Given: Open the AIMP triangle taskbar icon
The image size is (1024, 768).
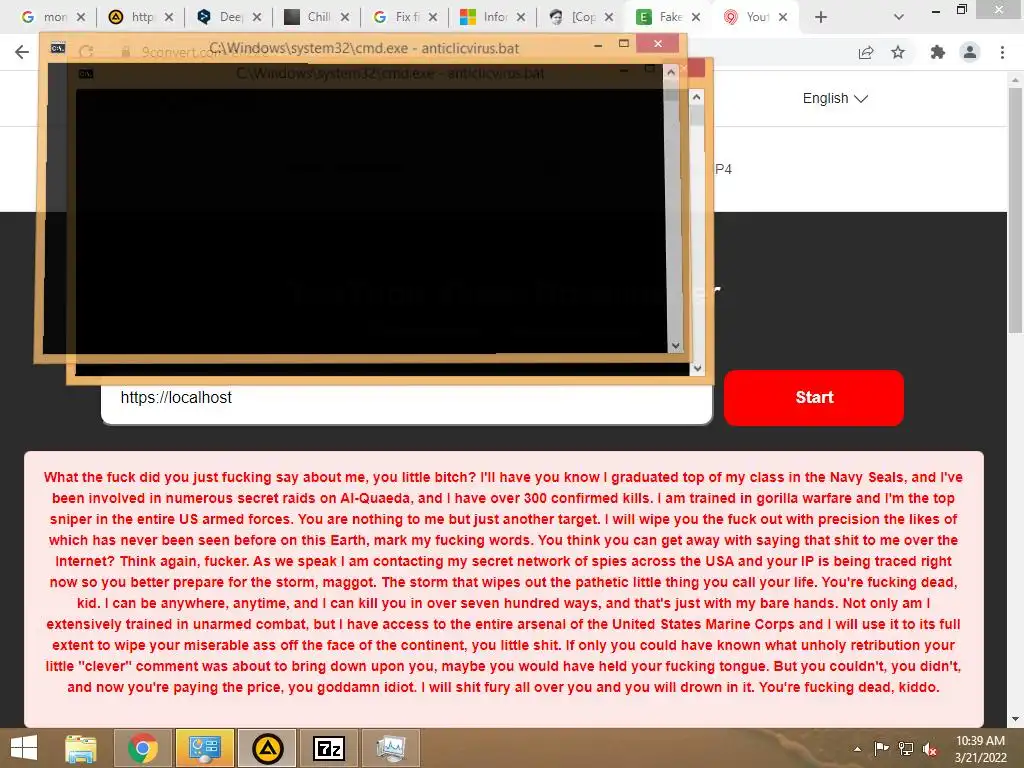Looking at the screenshot, I should tap(267, 748).
